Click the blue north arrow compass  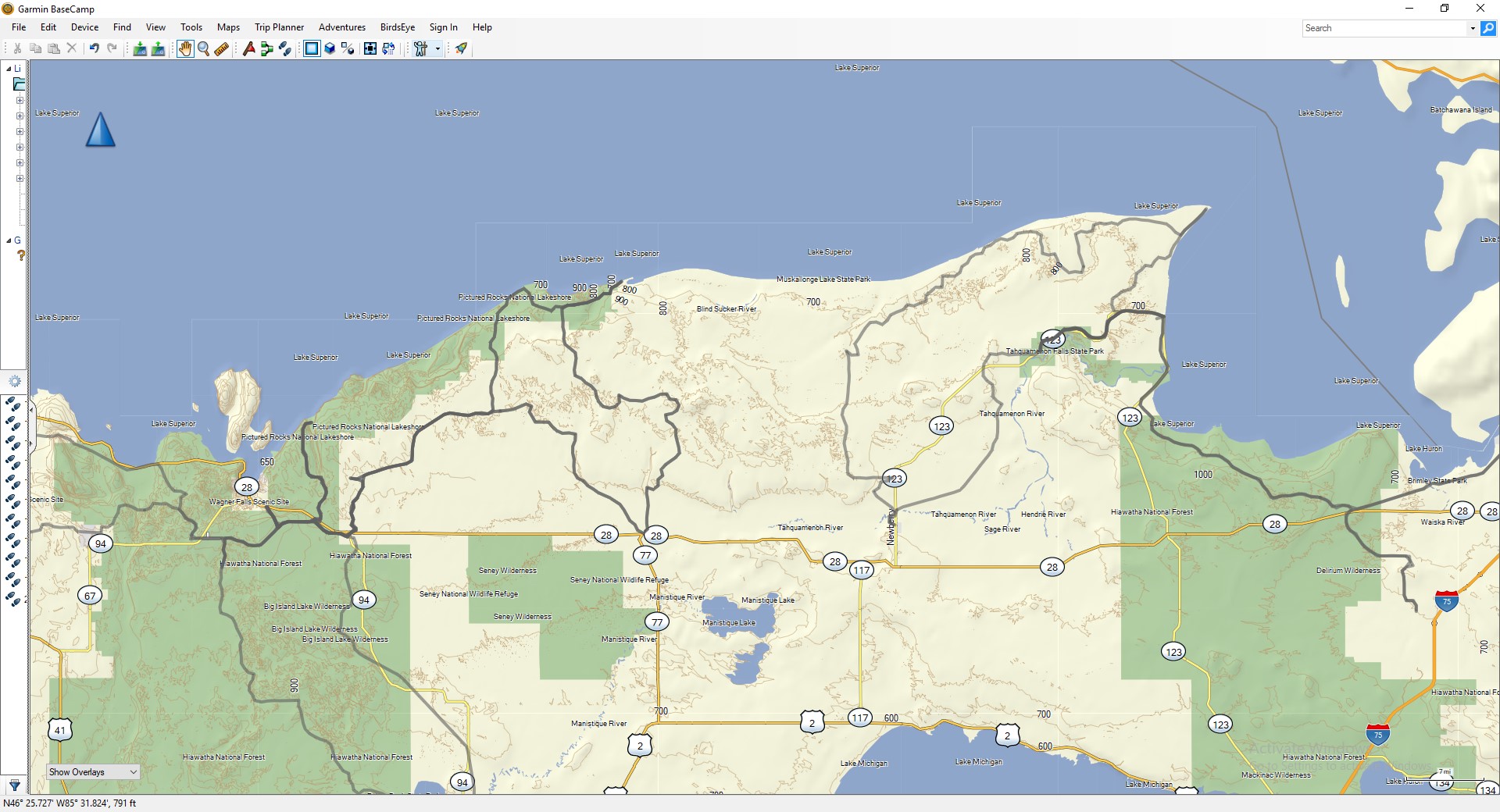pos(100,130)
